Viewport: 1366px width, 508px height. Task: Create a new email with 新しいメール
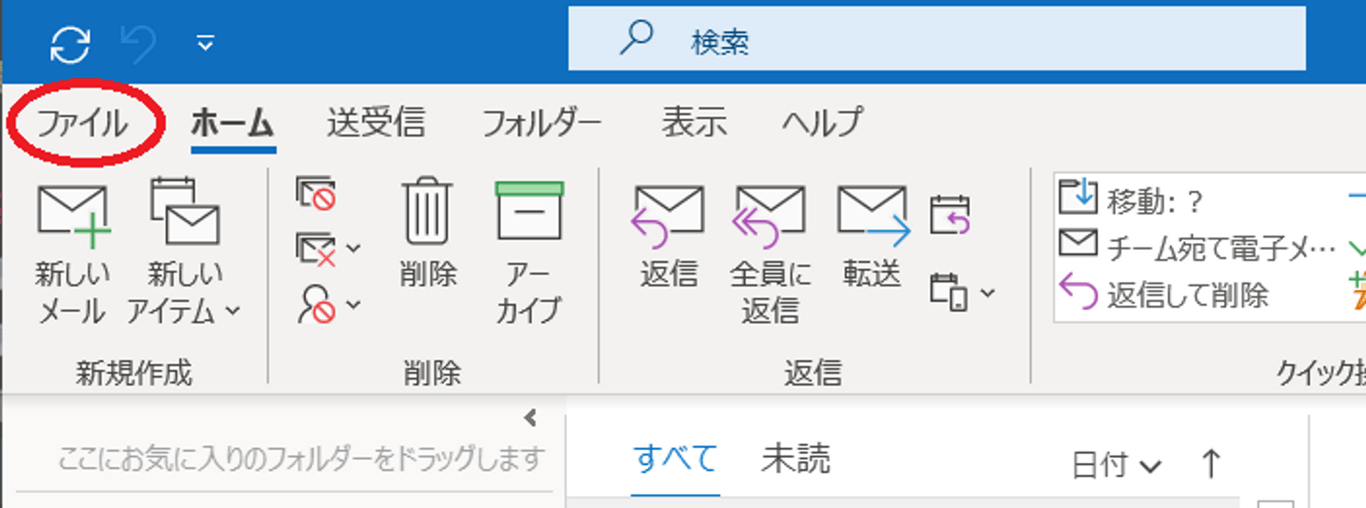click(x=72, y=254)
